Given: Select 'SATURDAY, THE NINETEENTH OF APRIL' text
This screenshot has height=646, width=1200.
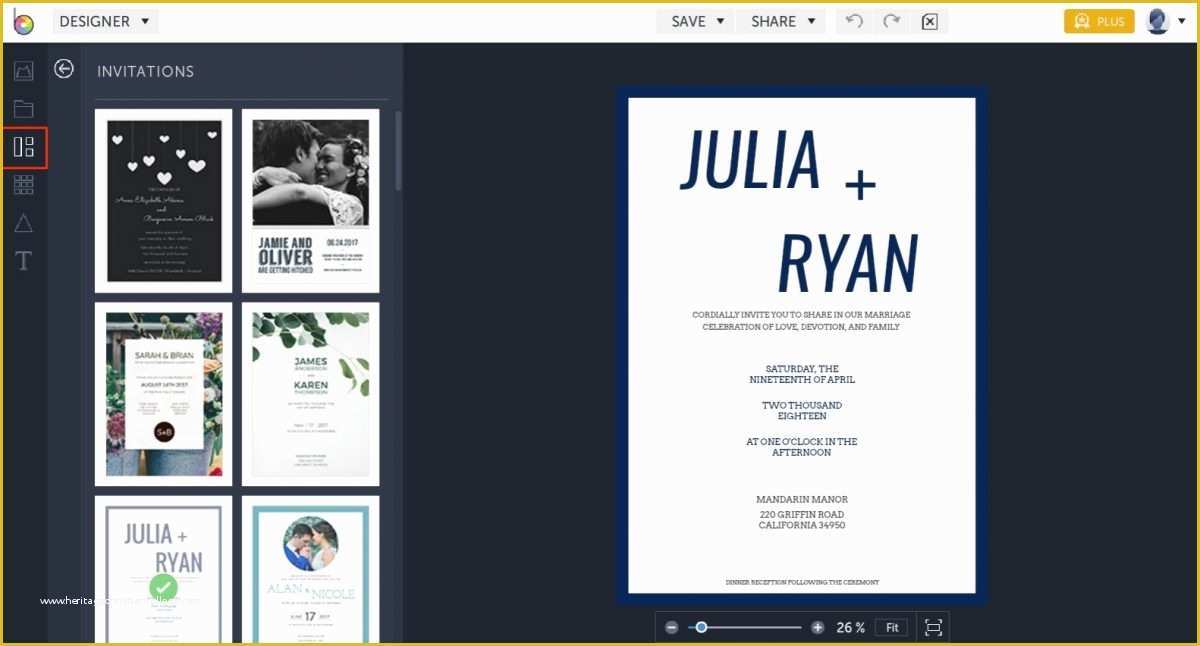Looking at the screenshot, I should [802, 374].
